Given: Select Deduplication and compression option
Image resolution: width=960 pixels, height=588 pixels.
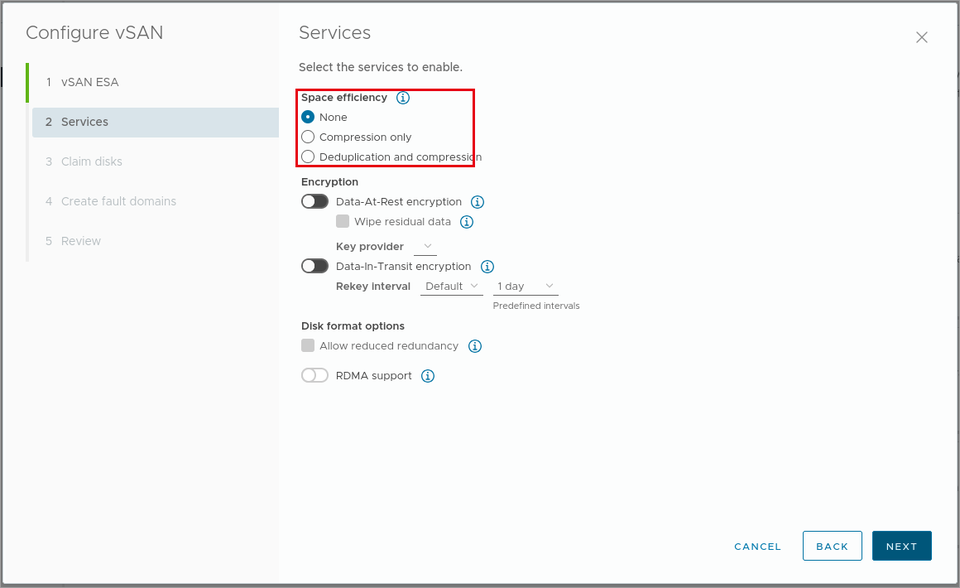Looking at the screenshot, I should pyautogui.click(x=308, y=157).
